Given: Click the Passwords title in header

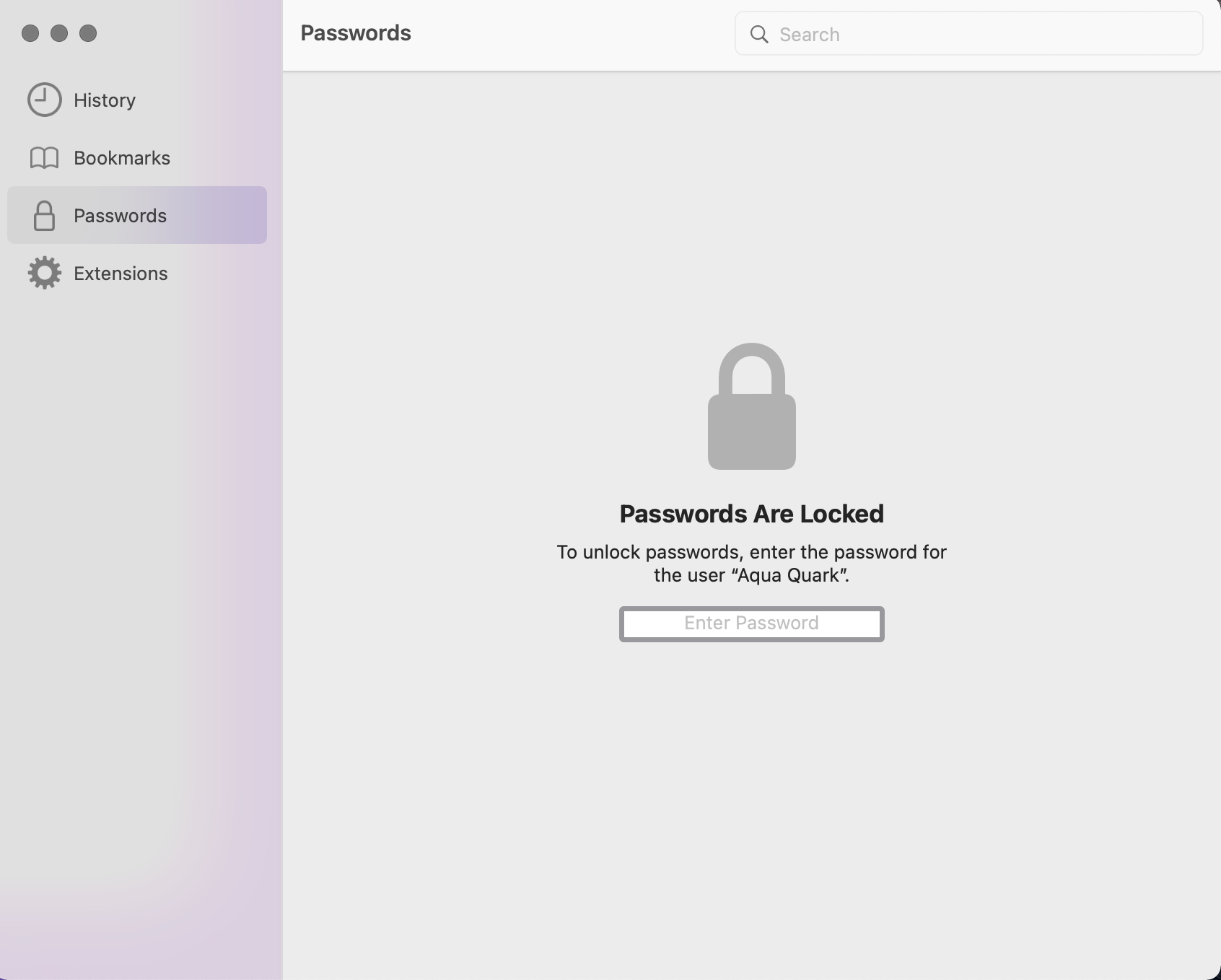Looking at the screenshot, I should coord(356,33).
